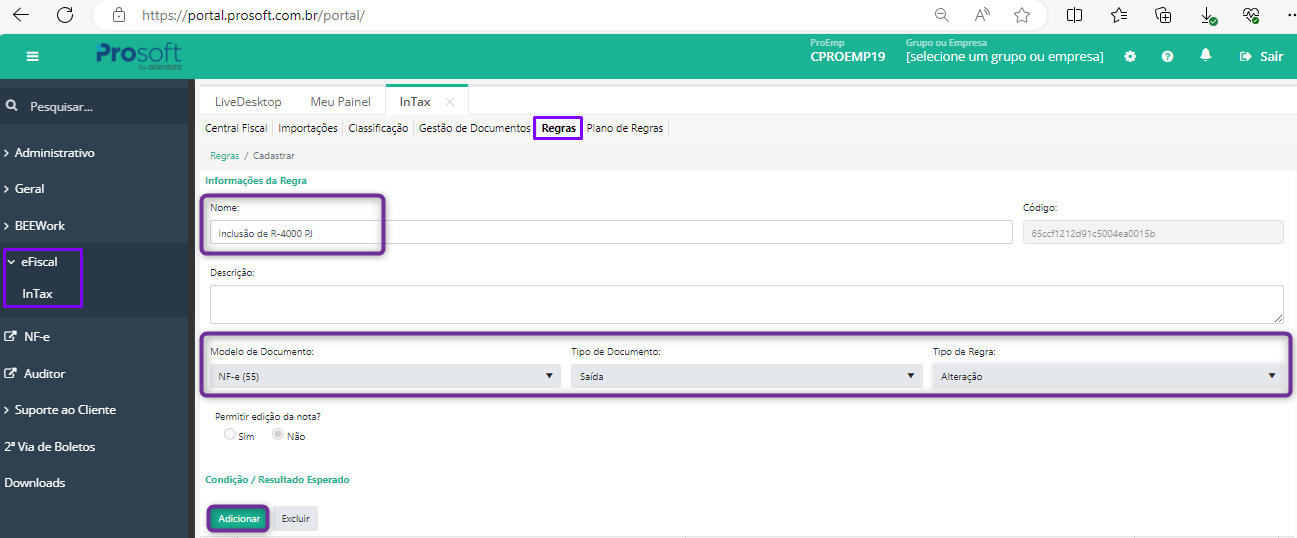Click the search magnifier in sidebar

12,105
